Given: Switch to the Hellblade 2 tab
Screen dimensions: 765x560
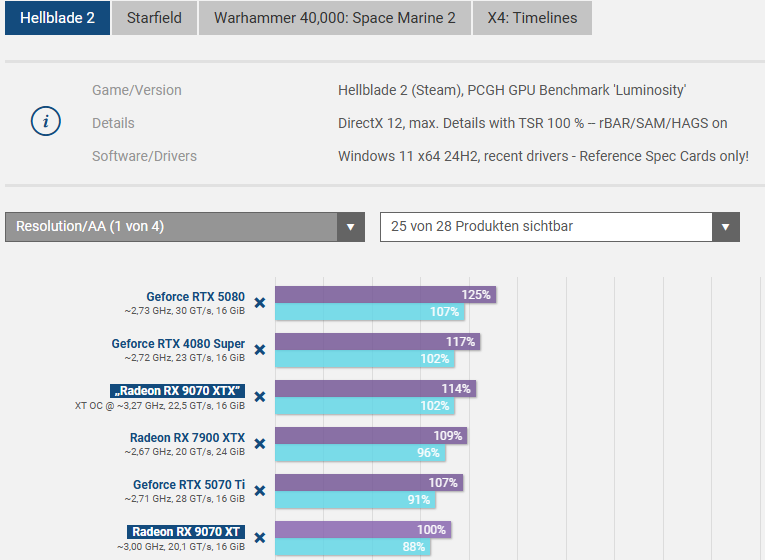Looking at the screenshot, I should [x=57, y=18].
